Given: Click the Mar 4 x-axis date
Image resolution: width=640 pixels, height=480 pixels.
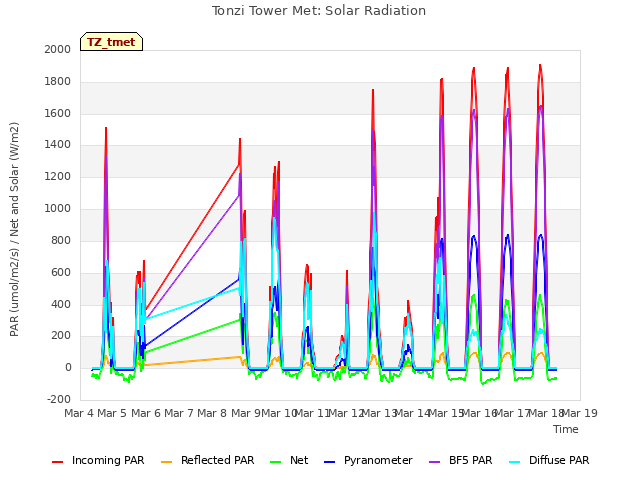Looking at the screenshot, I should [x=79, y=413].
